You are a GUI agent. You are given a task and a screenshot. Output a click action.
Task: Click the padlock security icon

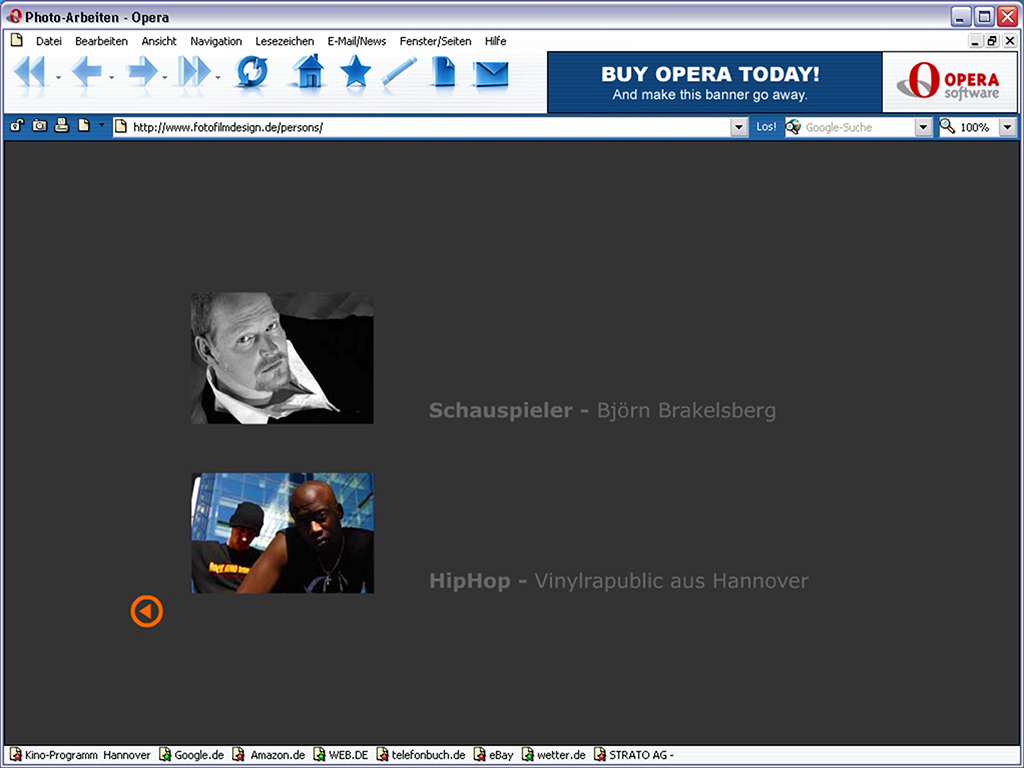(x=16, y=125)
